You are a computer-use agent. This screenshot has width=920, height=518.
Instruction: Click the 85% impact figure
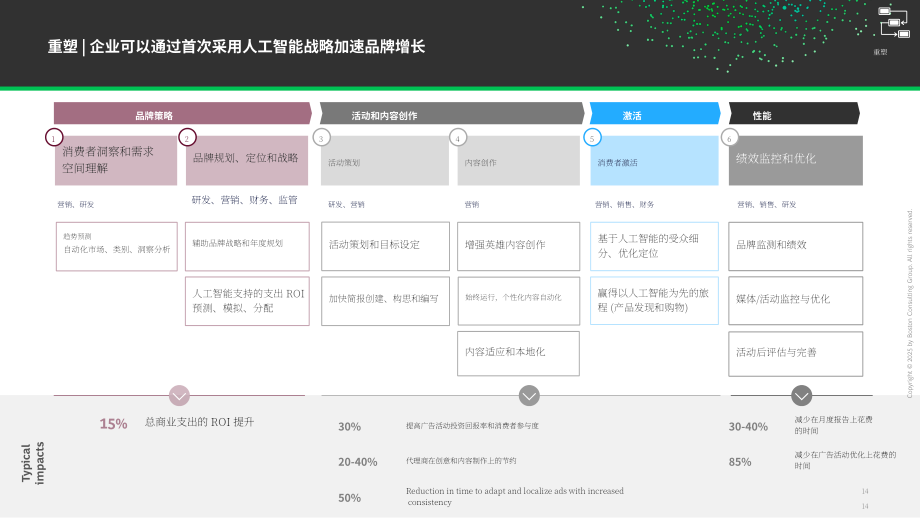click(x=740, y=462)
